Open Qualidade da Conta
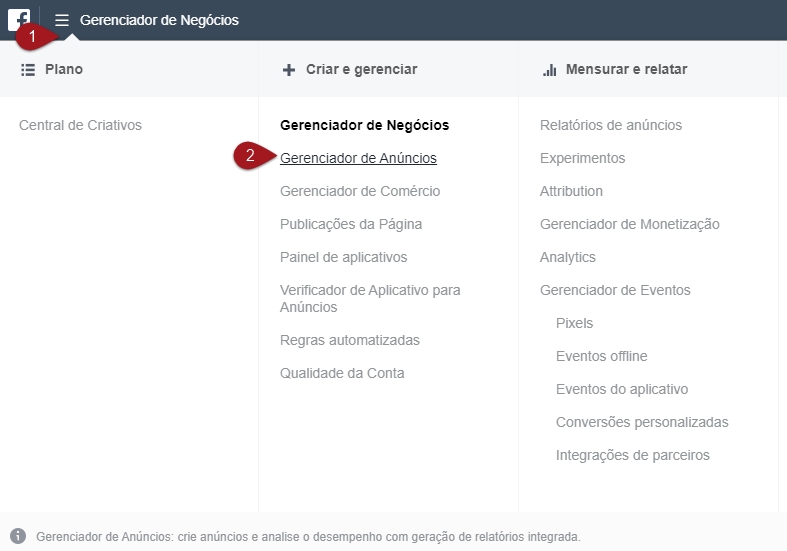Screen dimensions: 787x551 [342, 373]
